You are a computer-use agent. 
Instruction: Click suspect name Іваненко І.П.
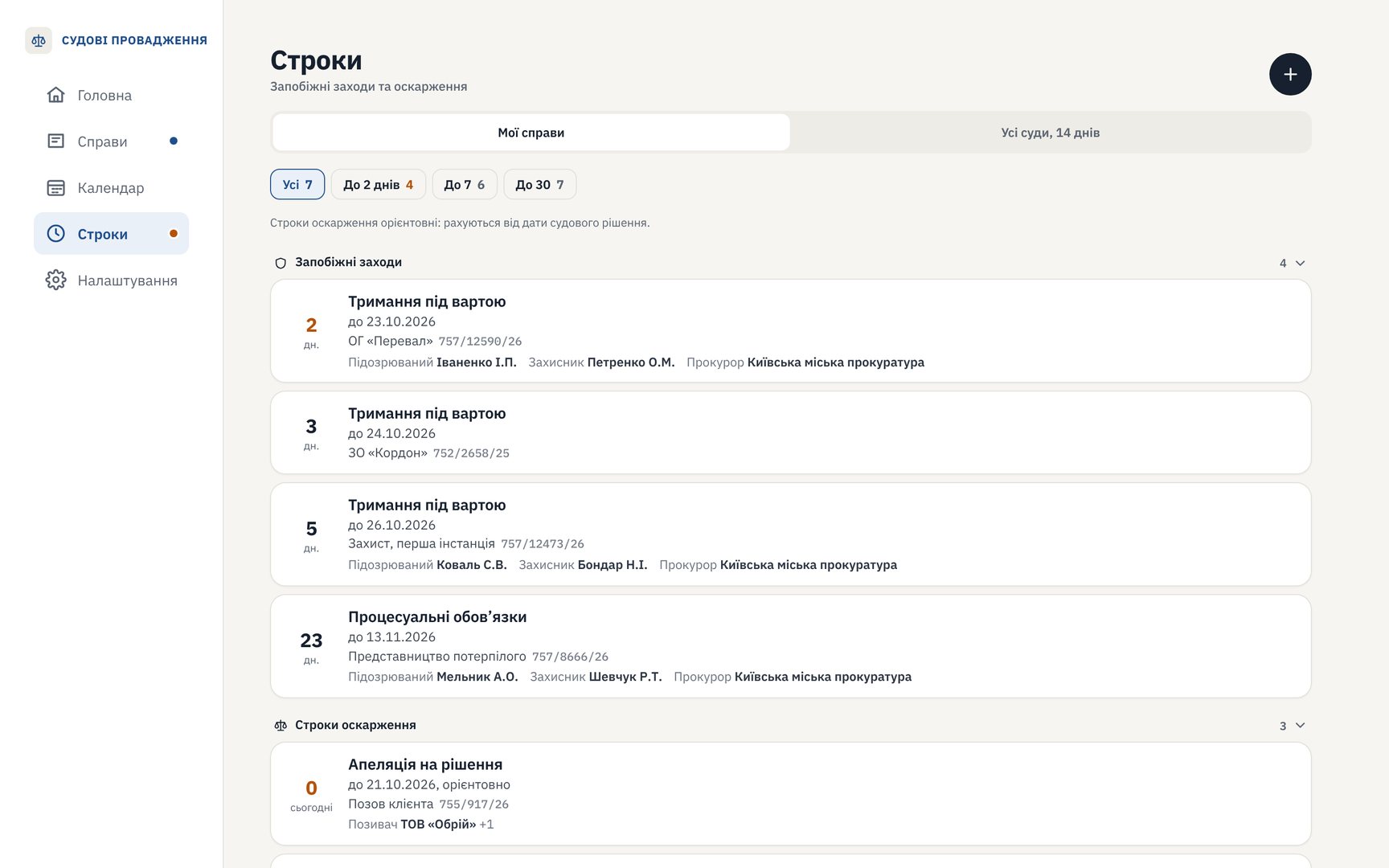point(477,362)
